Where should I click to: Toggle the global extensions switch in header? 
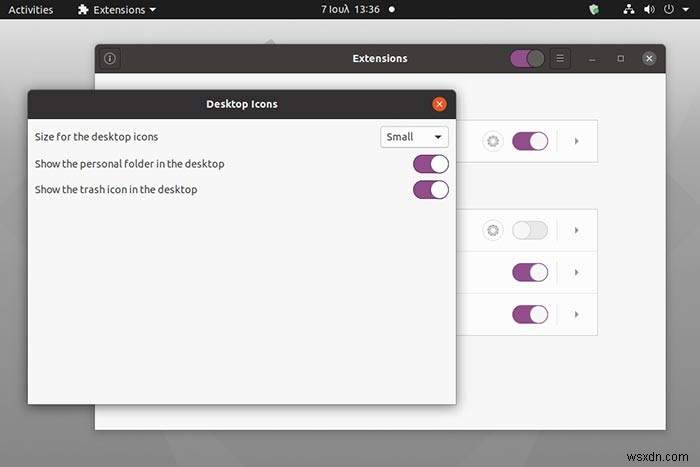click(x=527, y=58)
